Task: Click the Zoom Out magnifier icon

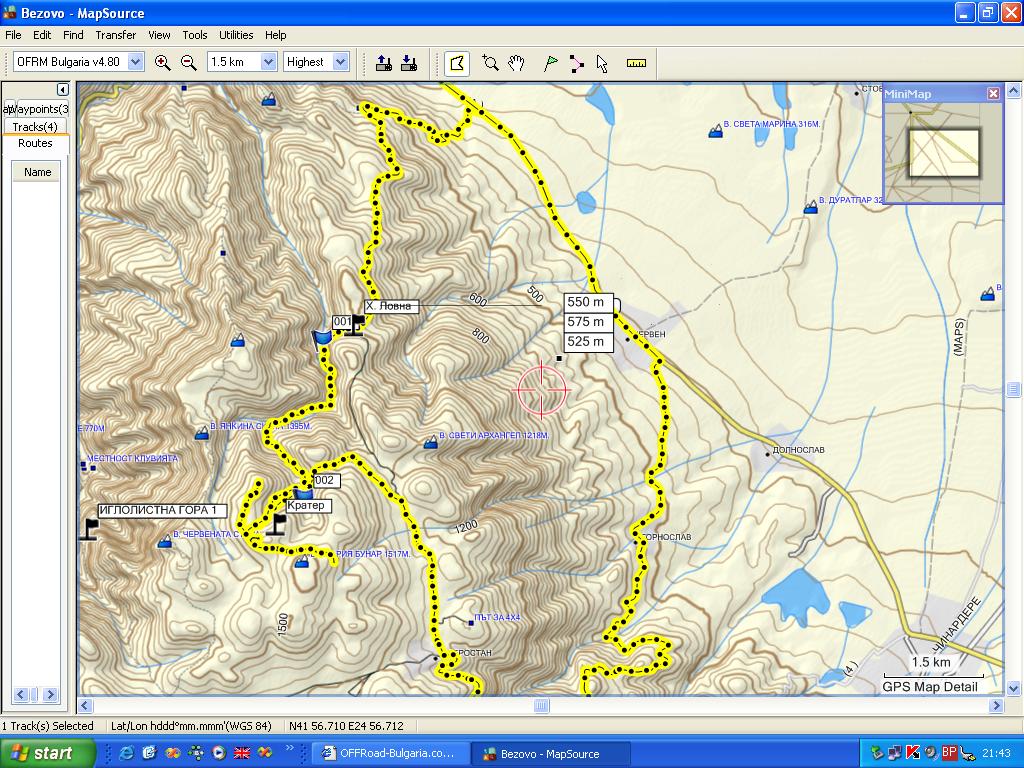Action: (189, 62)
